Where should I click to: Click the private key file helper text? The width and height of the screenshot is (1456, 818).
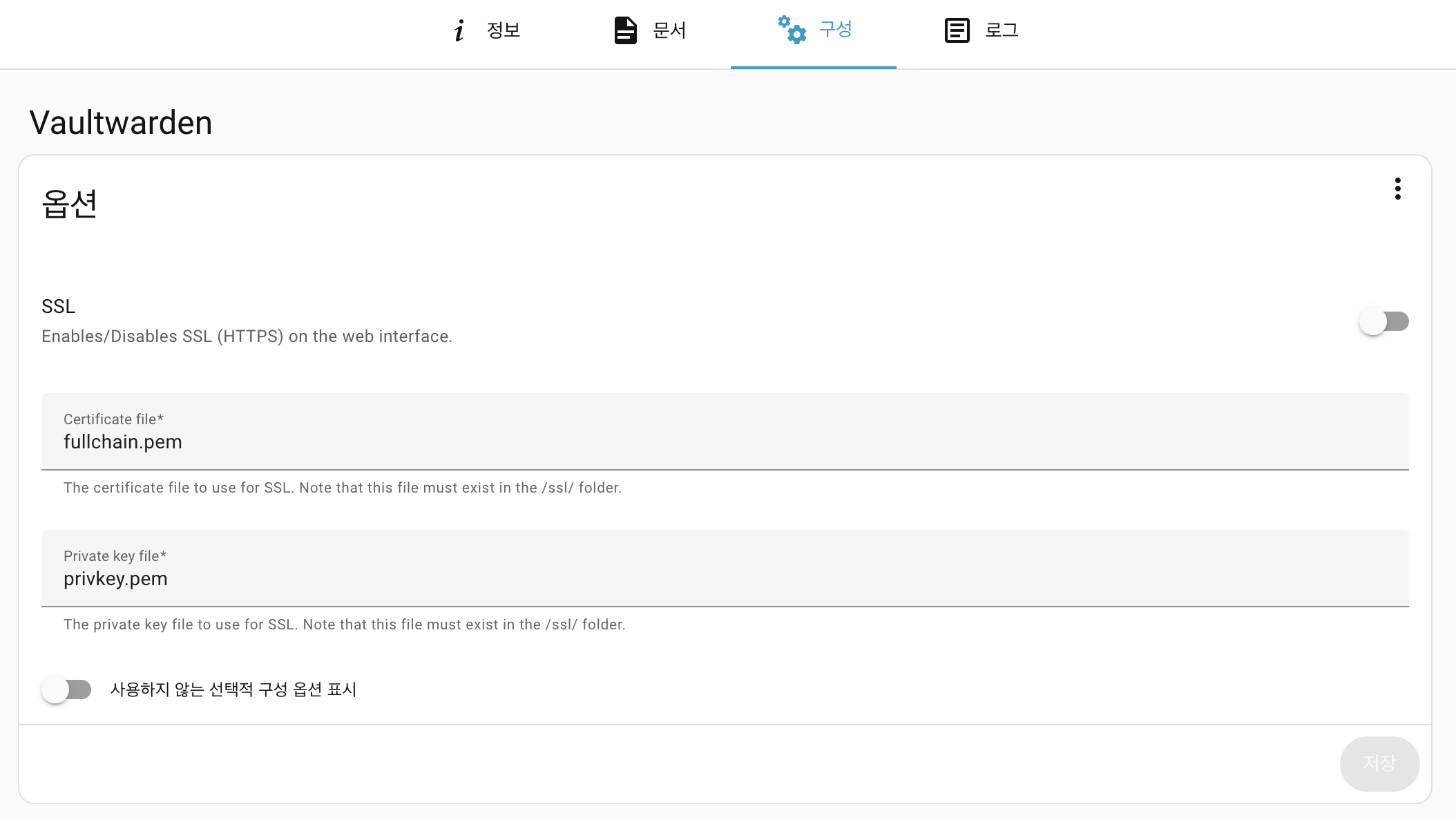point(345,625)
